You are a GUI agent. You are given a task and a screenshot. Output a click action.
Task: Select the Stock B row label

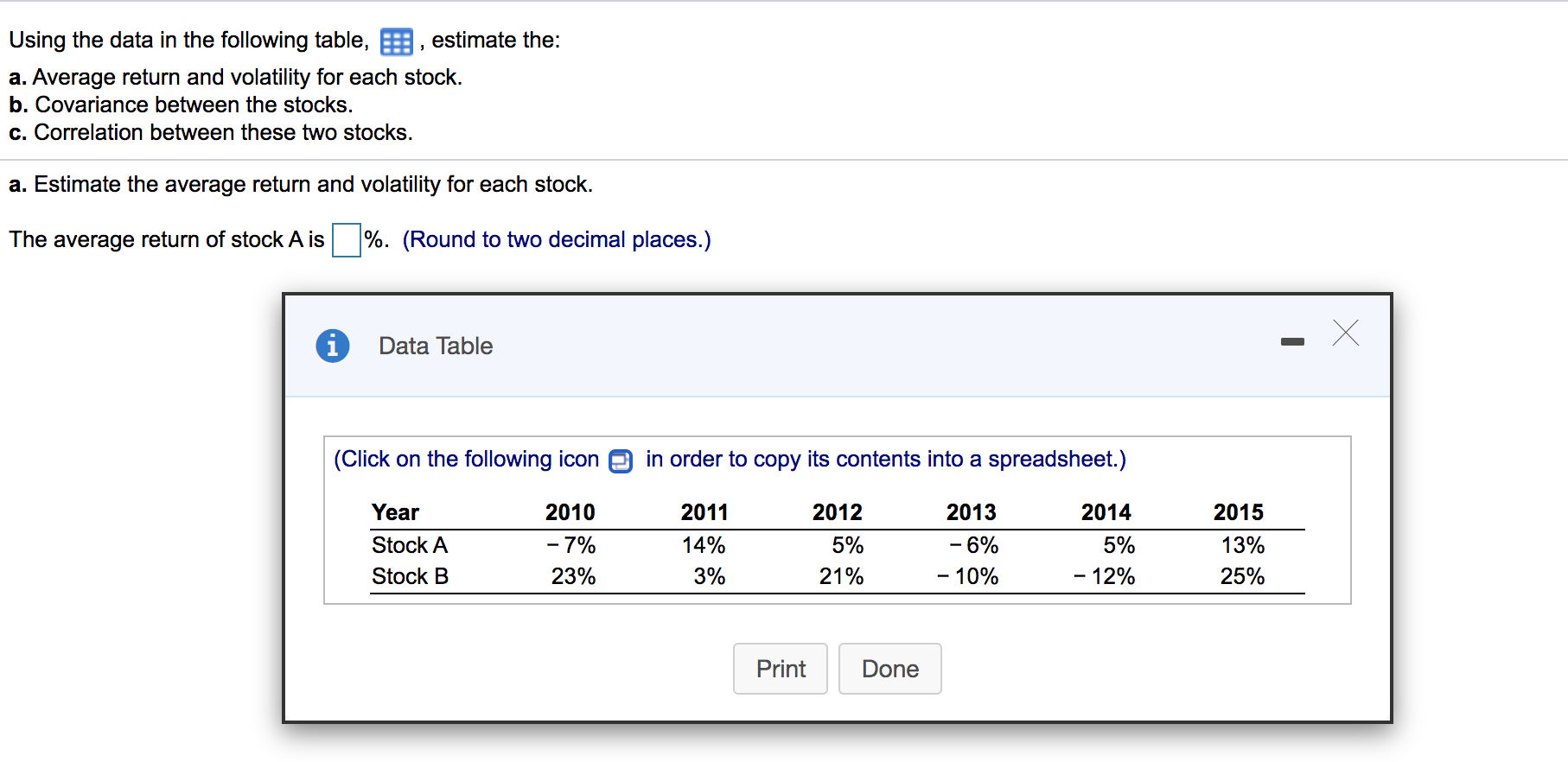click(x=409, y=577)
